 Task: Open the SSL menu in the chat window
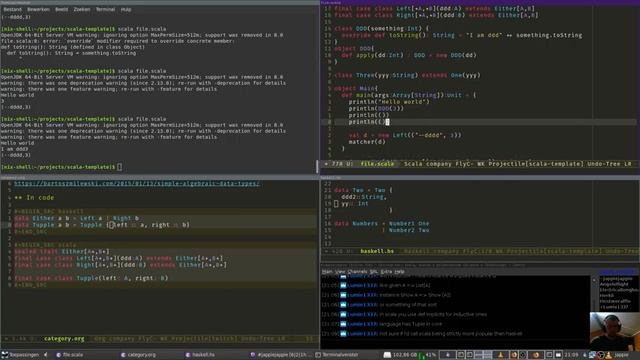(x=373, y=271)
